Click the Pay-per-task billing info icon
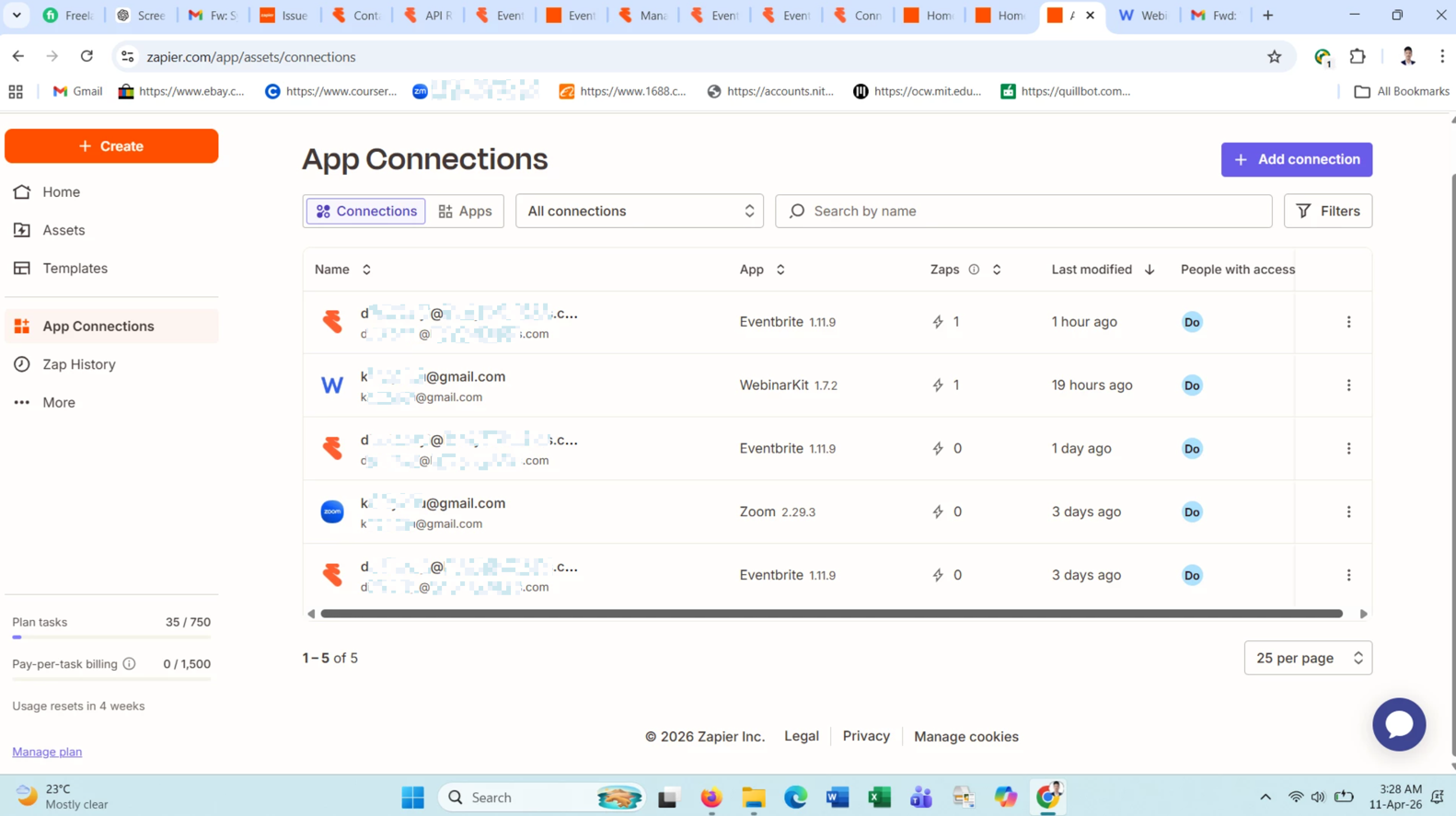 pyautogui.click(x=130, y=664)
